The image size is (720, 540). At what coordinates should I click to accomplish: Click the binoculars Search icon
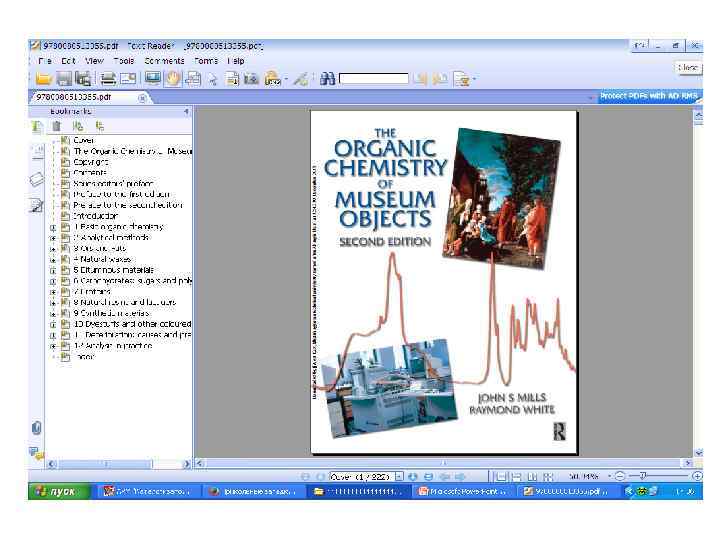(327, 79)
